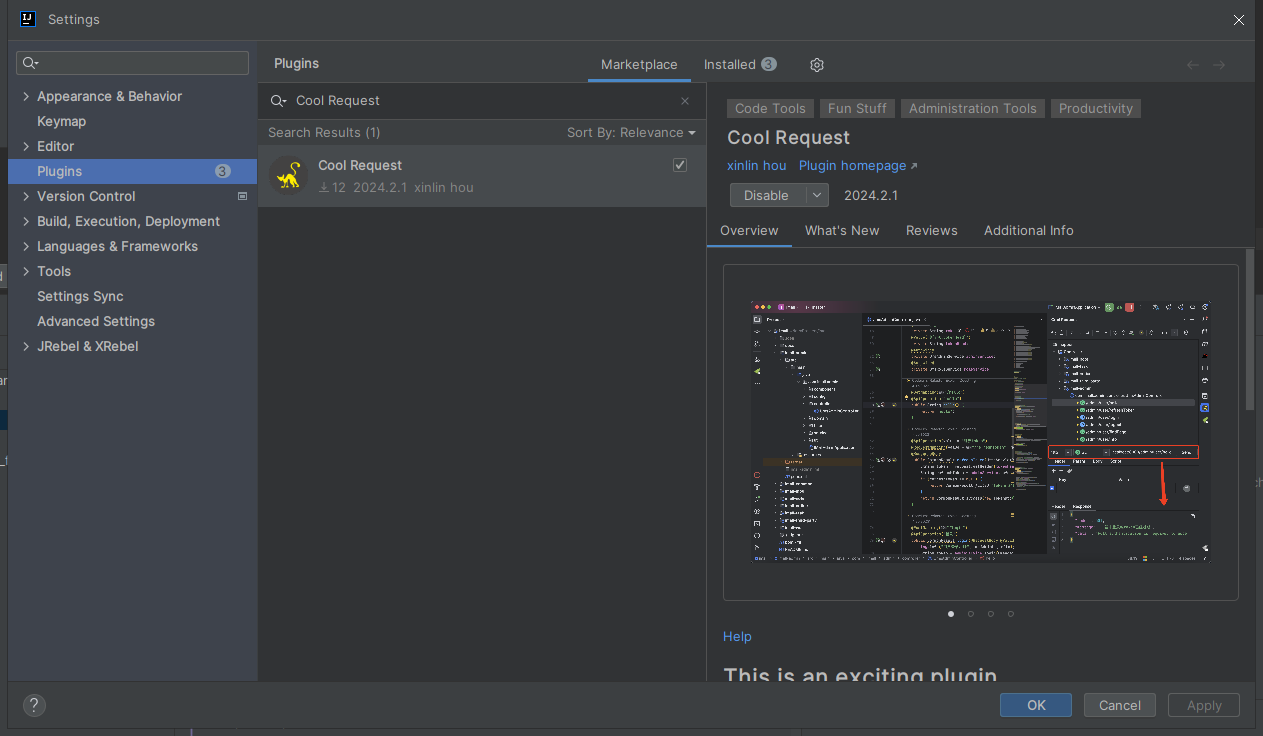The width and height of the screenshot is (1263, 736).
Task: Go back with the left arrow icon
Action: click(1192, 65)
